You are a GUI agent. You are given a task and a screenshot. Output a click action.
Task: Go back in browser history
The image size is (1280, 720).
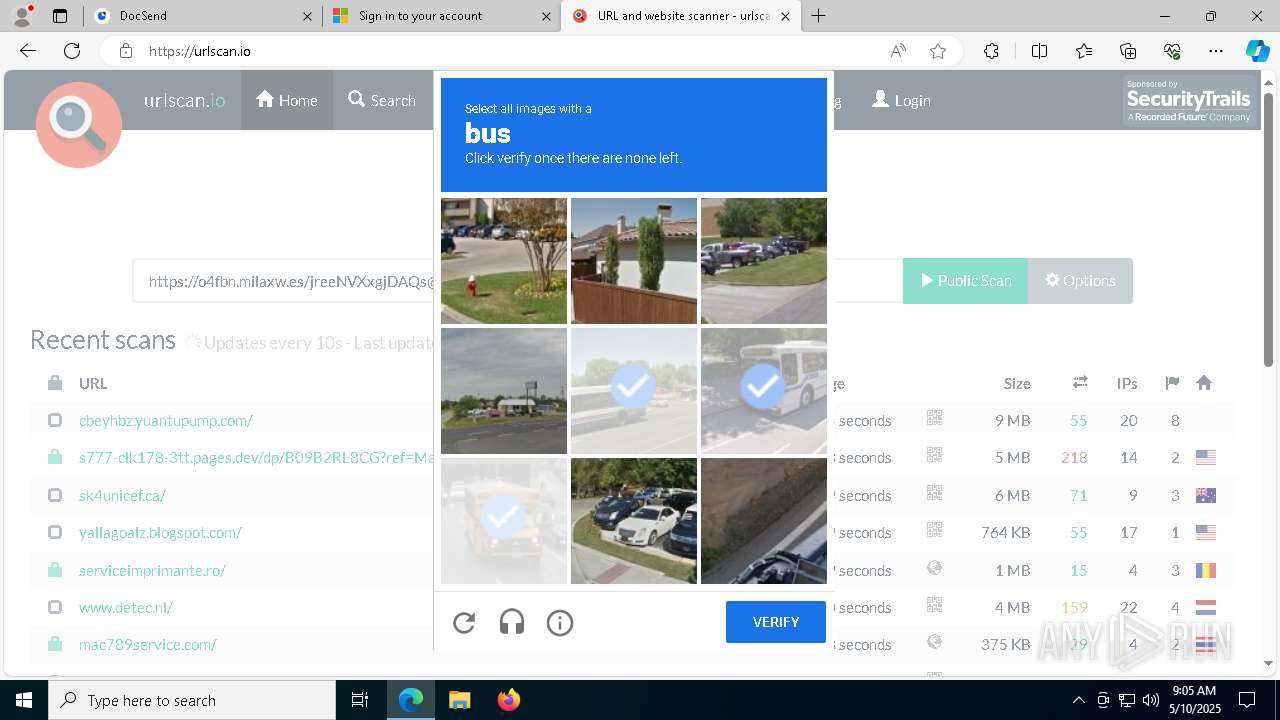[28, 51]
